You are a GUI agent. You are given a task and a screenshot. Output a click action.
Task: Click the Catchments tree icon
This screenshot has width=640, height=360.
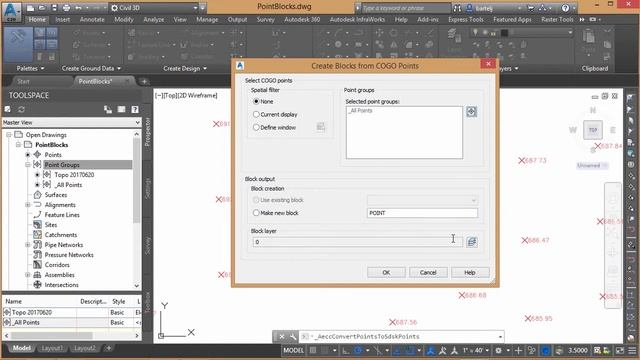pyautogui.click(x=38, y=235)
